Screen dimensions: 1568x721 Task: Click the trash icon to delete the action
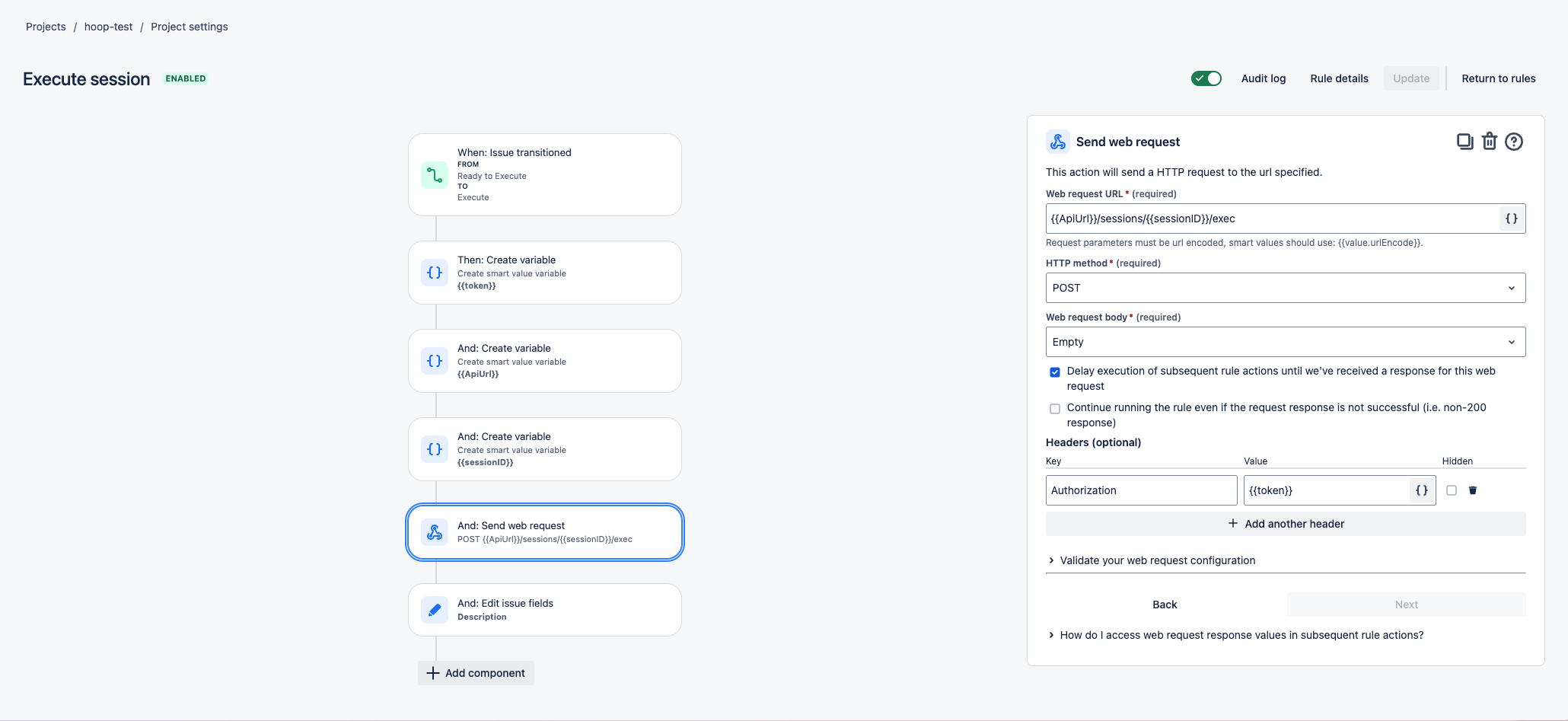click(x=1490, y=142)
